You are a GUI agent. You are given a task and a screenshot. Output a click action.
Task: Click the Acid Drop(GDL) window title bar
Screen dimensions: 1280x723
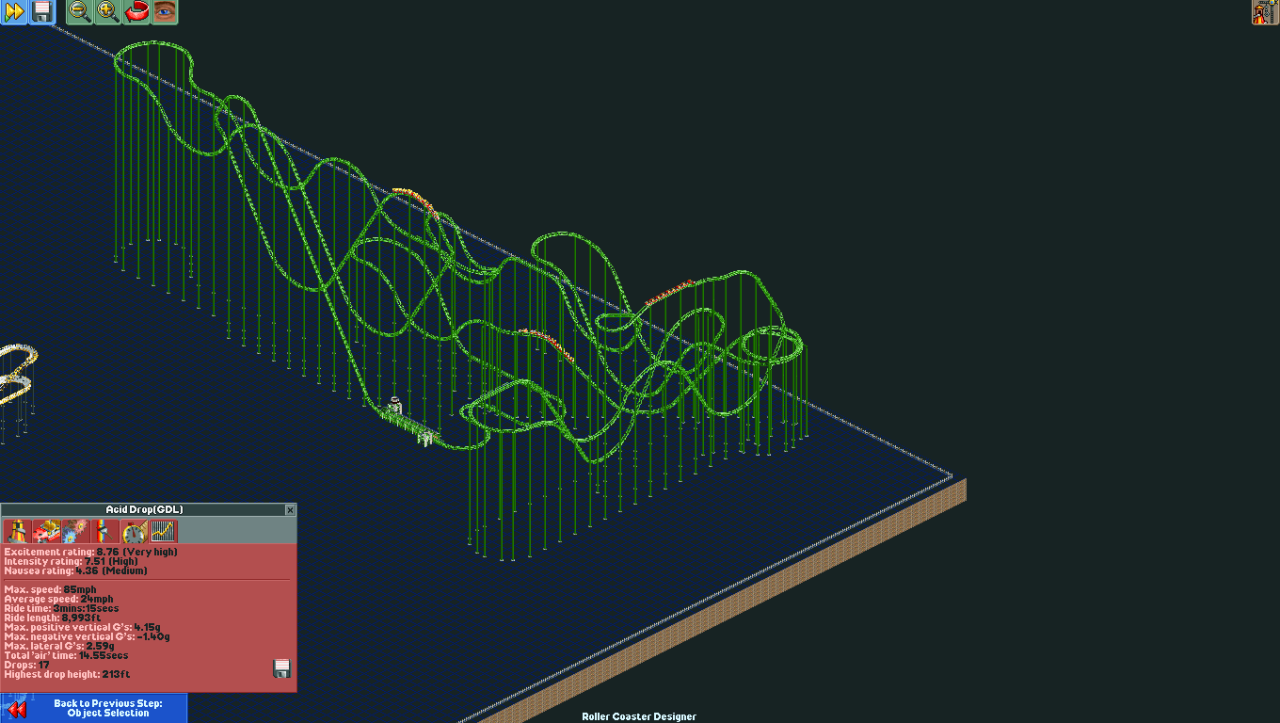[x=144, y=510]
